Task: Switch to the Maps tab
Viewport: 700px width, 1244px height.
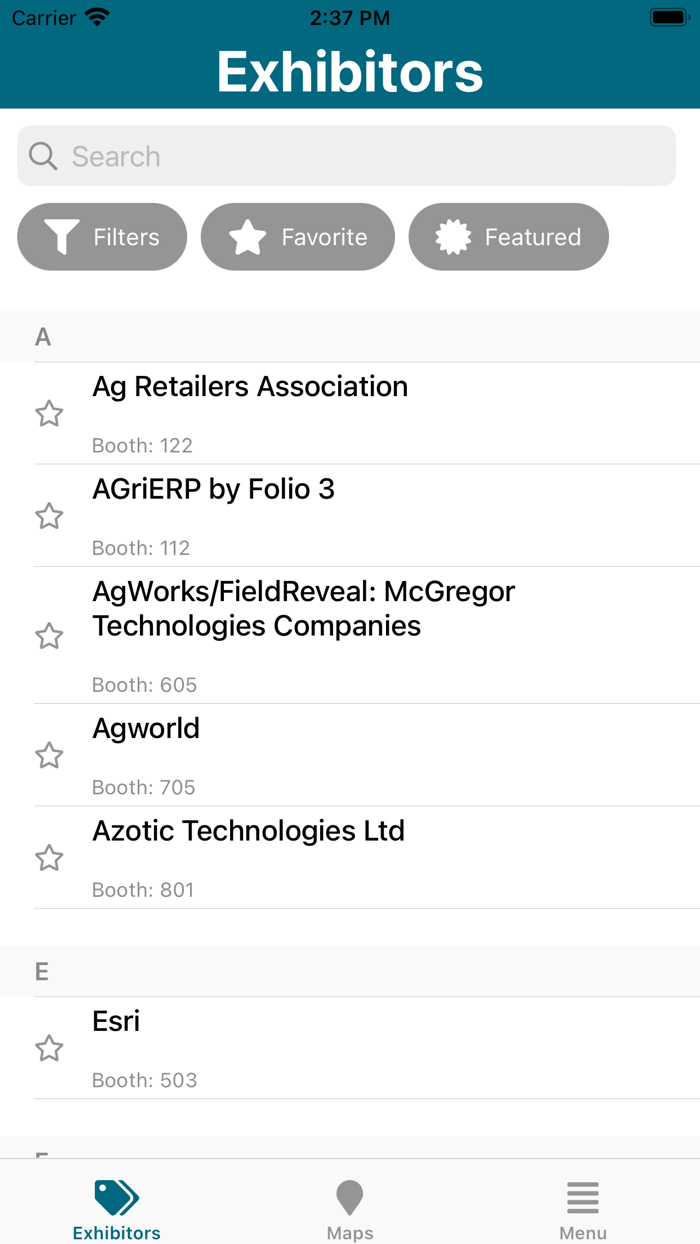Action: 349,1208
